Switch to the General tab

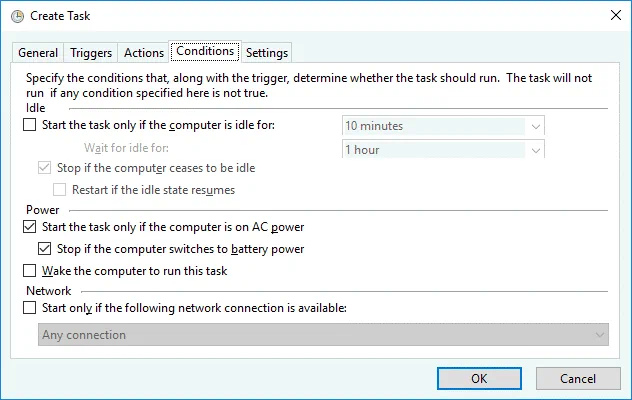point(38,53)
